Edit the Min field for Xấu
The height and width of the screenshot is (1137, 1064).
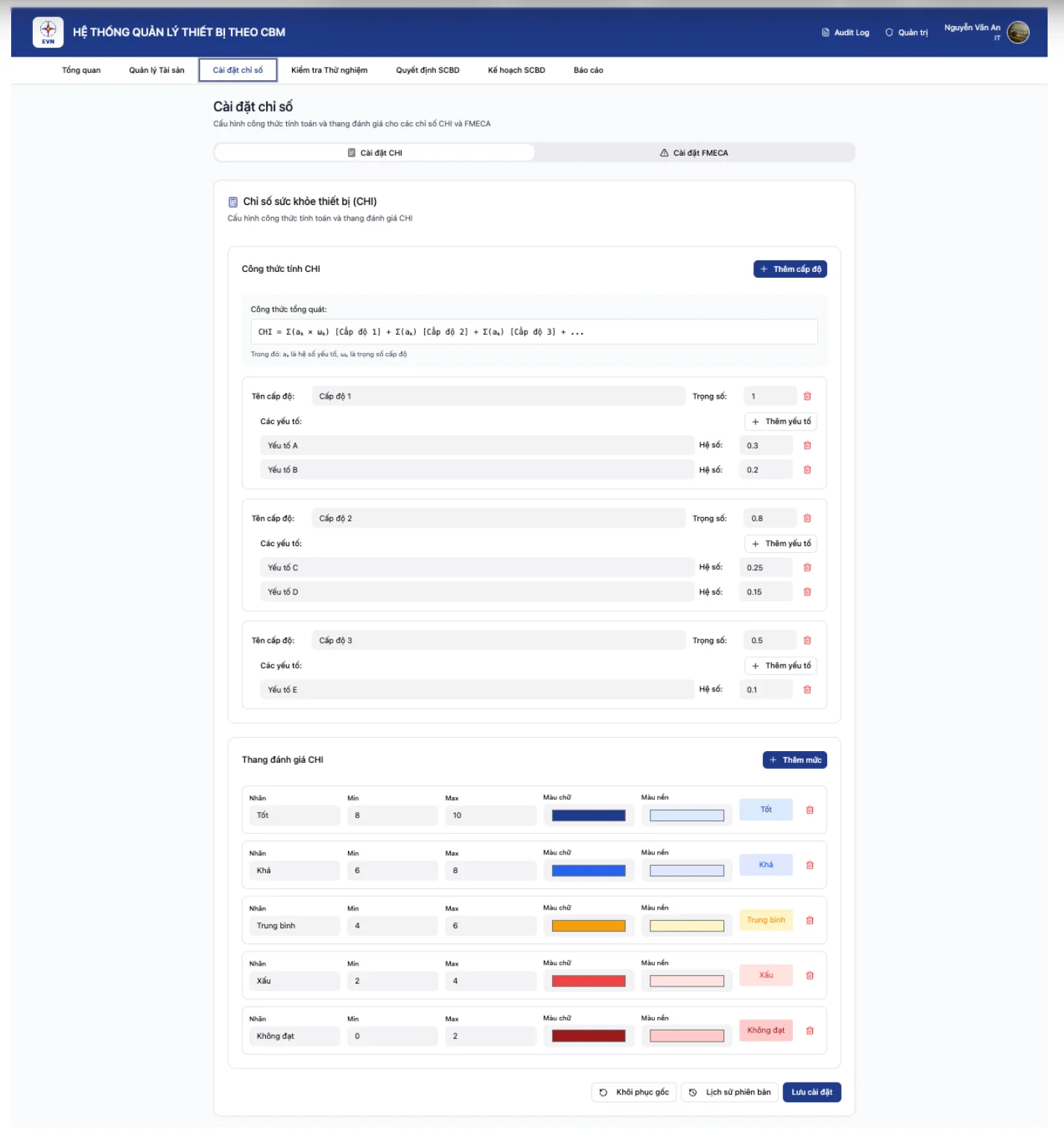[x=393, y=981]
